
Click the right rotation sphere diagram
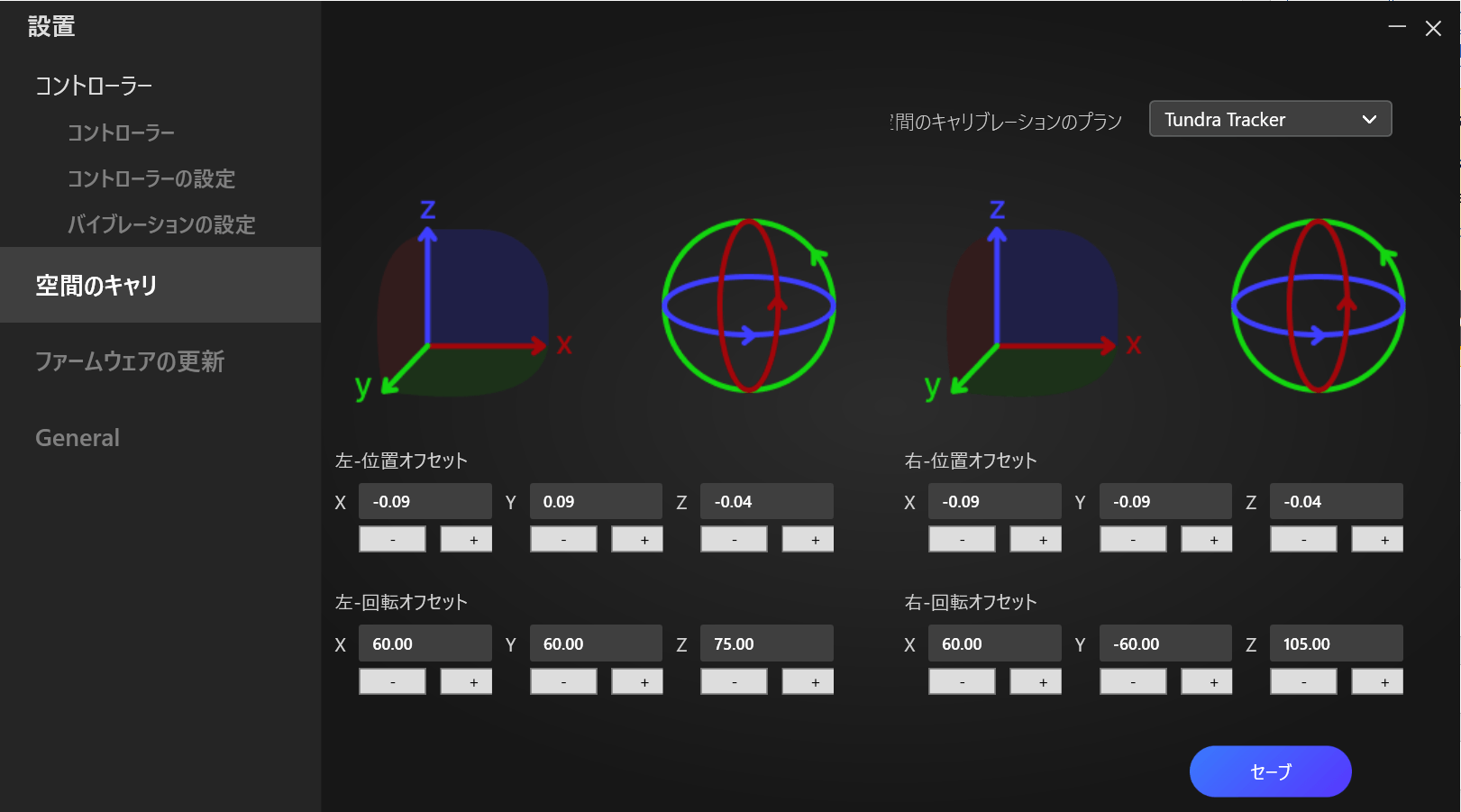click(1318, 306)
